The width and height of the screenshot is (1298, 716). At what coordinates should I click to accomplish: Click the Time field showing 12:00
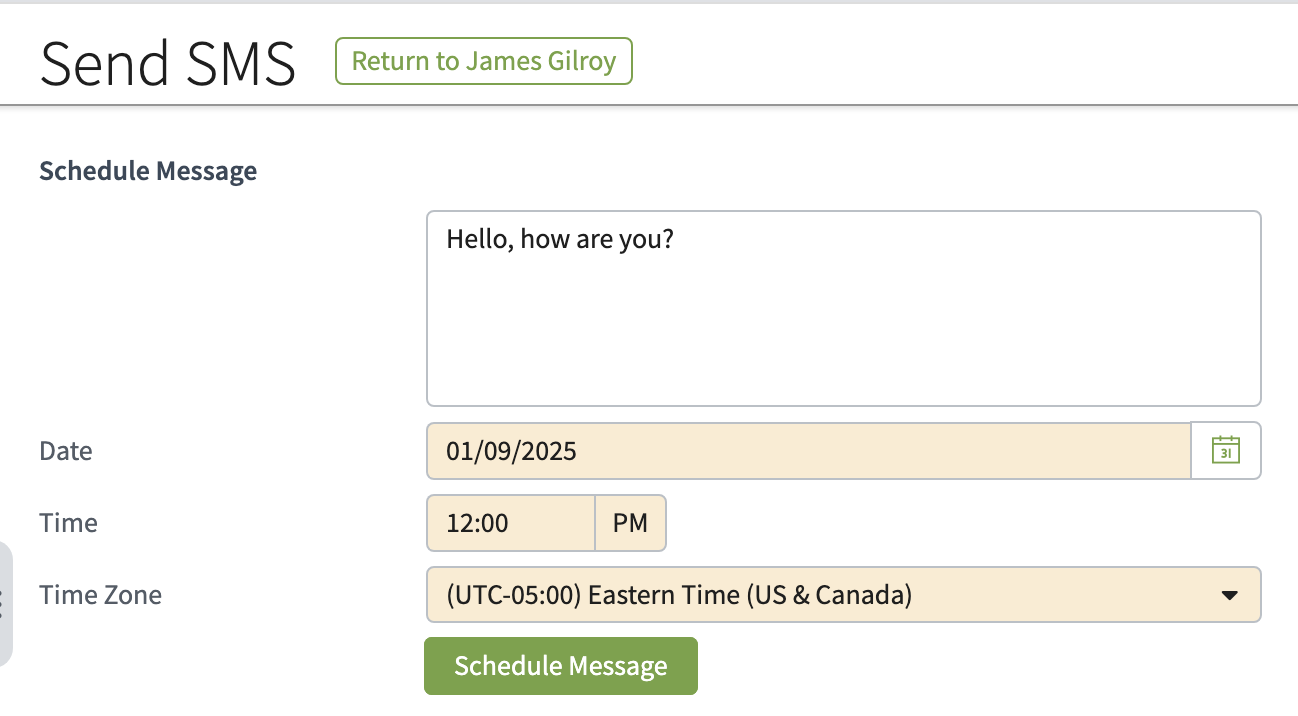click(x=510, y=523)
